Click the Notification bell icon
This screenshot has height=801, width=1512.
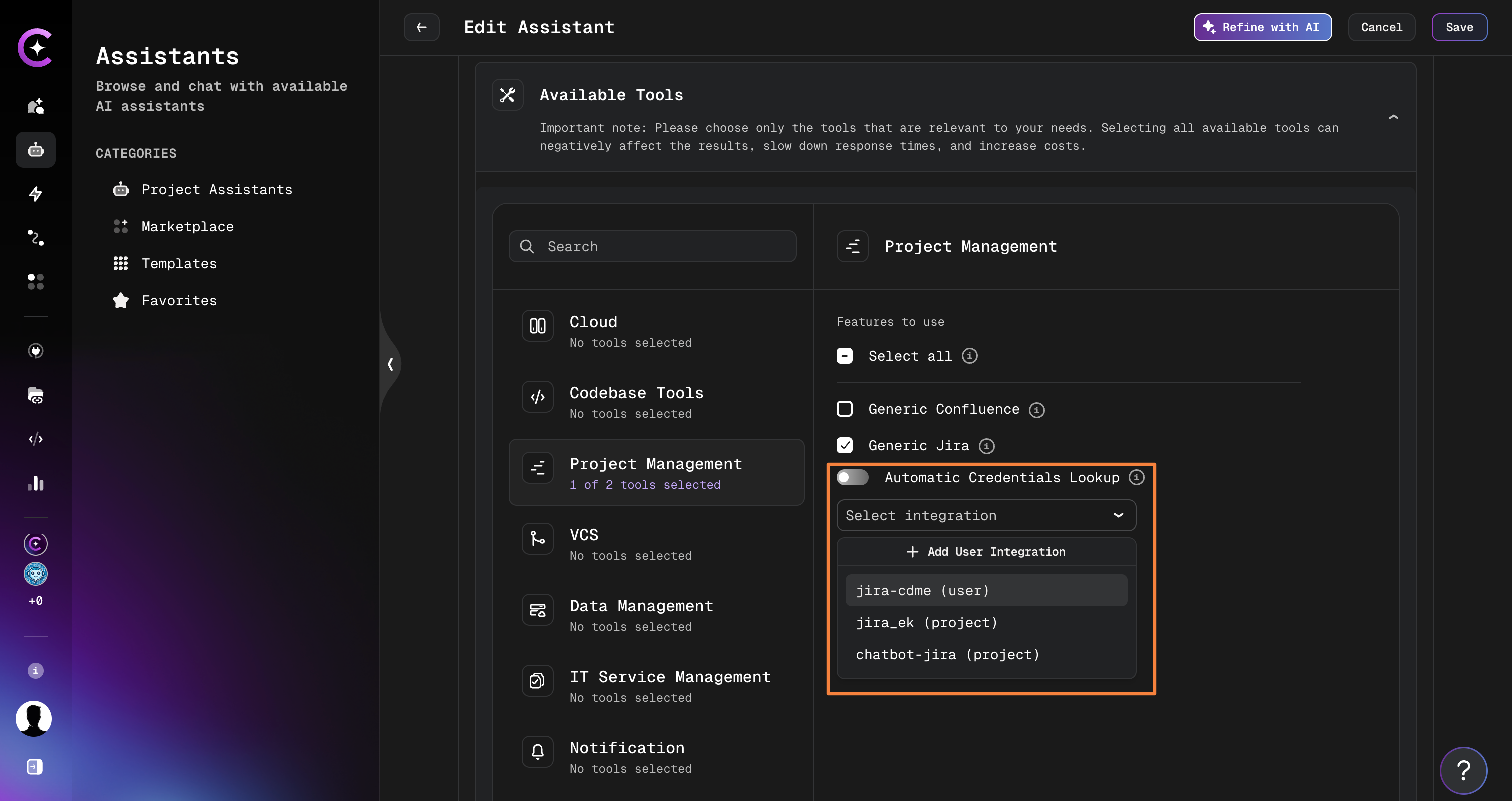pyautogui.click(x=537, y=751)
